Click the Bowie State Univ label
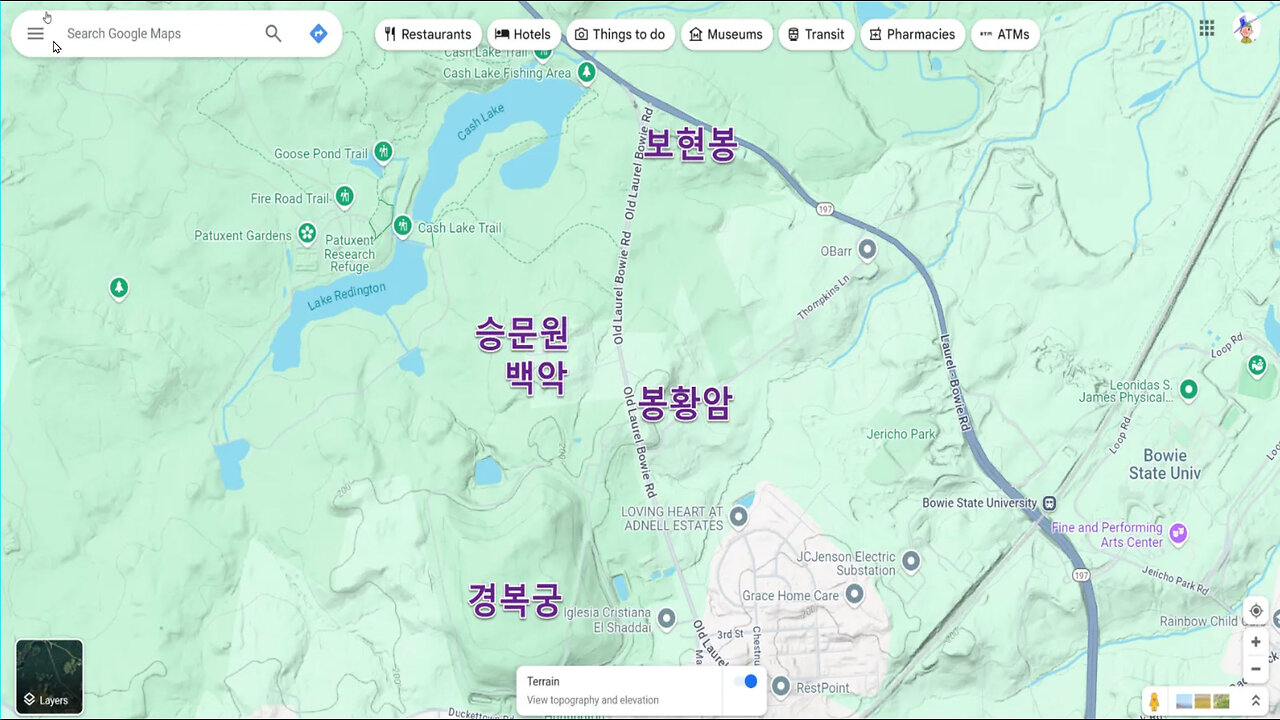This screenshot has height=720, width=1280. (1165, 464)
